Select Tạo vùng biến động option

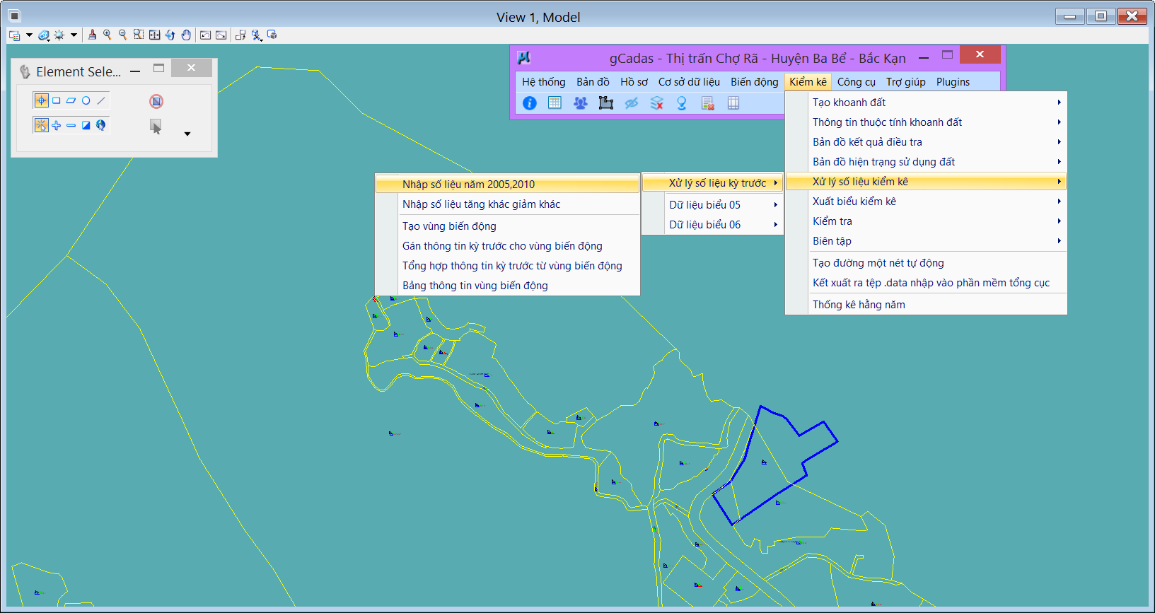[449, 226]
